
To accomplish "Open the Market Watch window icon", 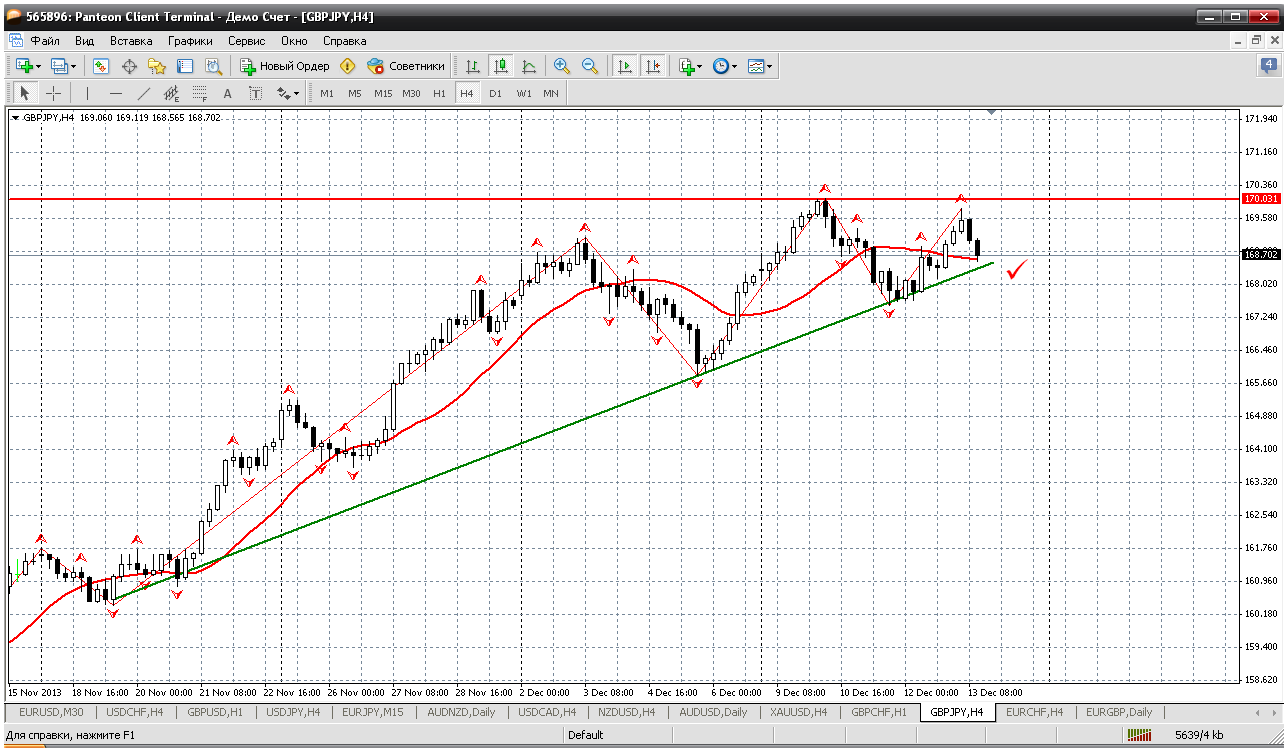I will (x=101, y=66).
